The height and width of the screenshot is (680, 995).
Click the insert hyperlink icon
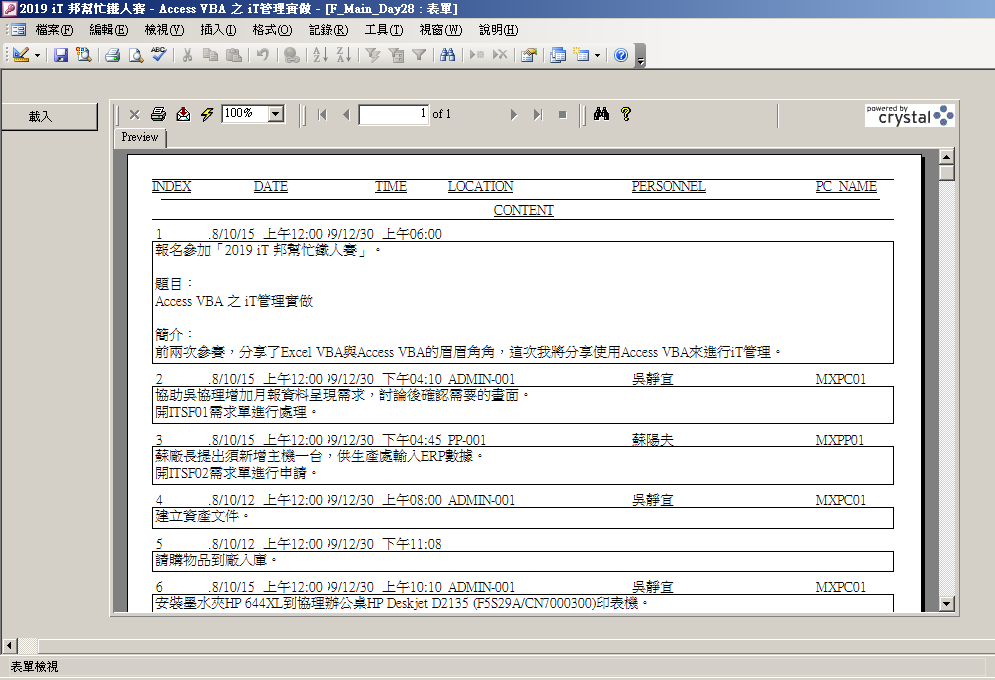(x=292, y=55)
